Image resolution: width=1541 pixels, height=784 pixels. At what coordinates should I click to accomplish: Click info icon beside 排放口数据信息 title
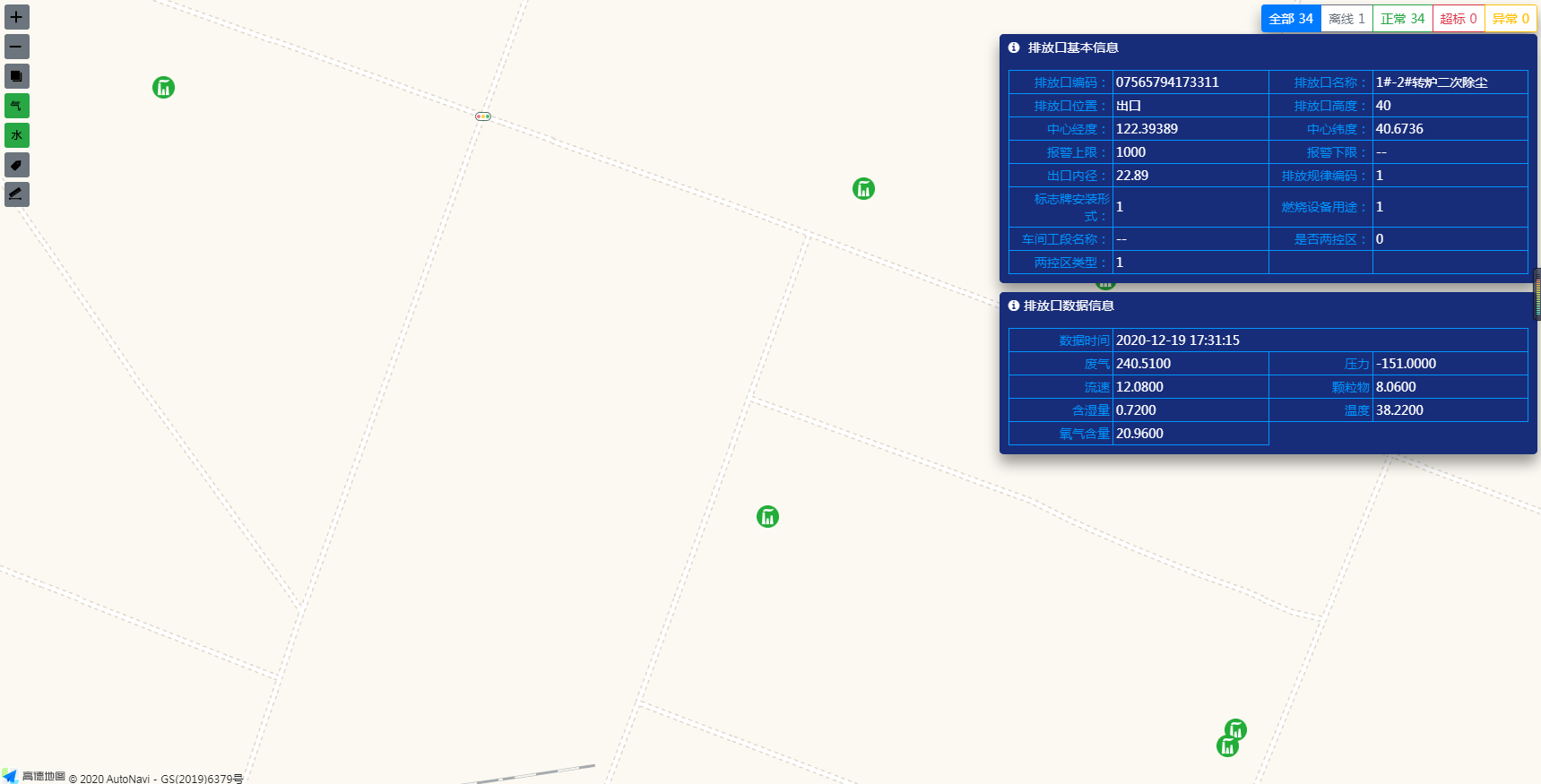point(1014,306)
